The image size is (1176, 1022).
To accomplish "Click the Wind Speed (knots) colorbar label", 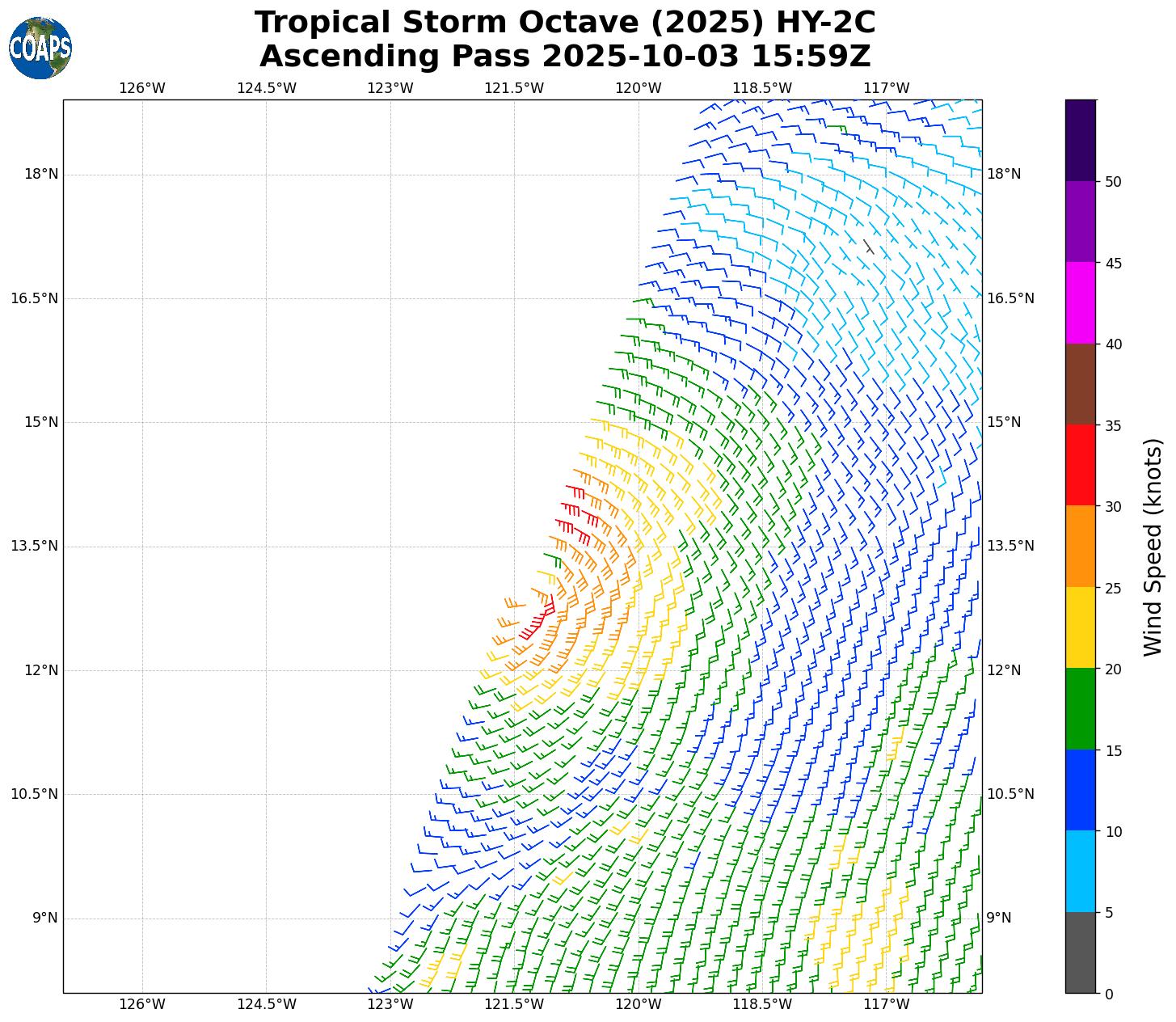I will (x=1153, y=547).
